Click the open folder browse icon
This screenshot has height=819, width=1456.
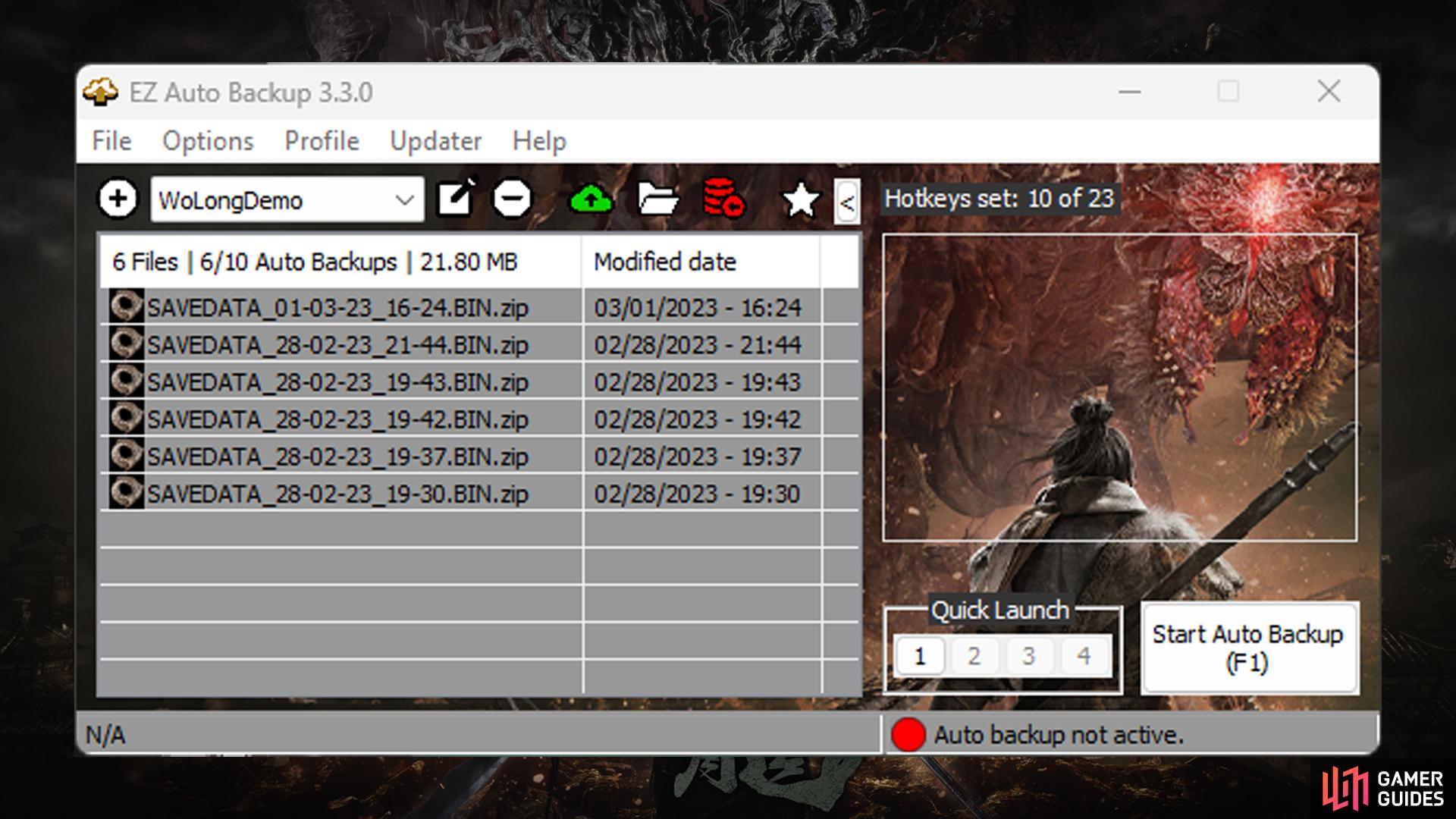click(658, 198)
